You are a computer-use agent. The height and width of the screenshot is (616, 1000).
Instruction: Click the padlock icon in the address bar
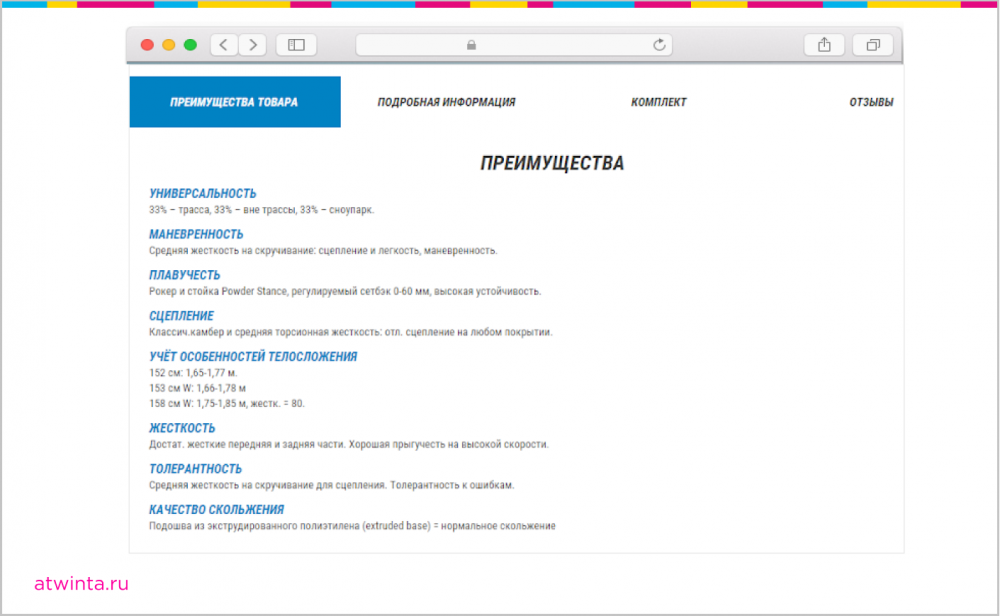coord(471,45)
